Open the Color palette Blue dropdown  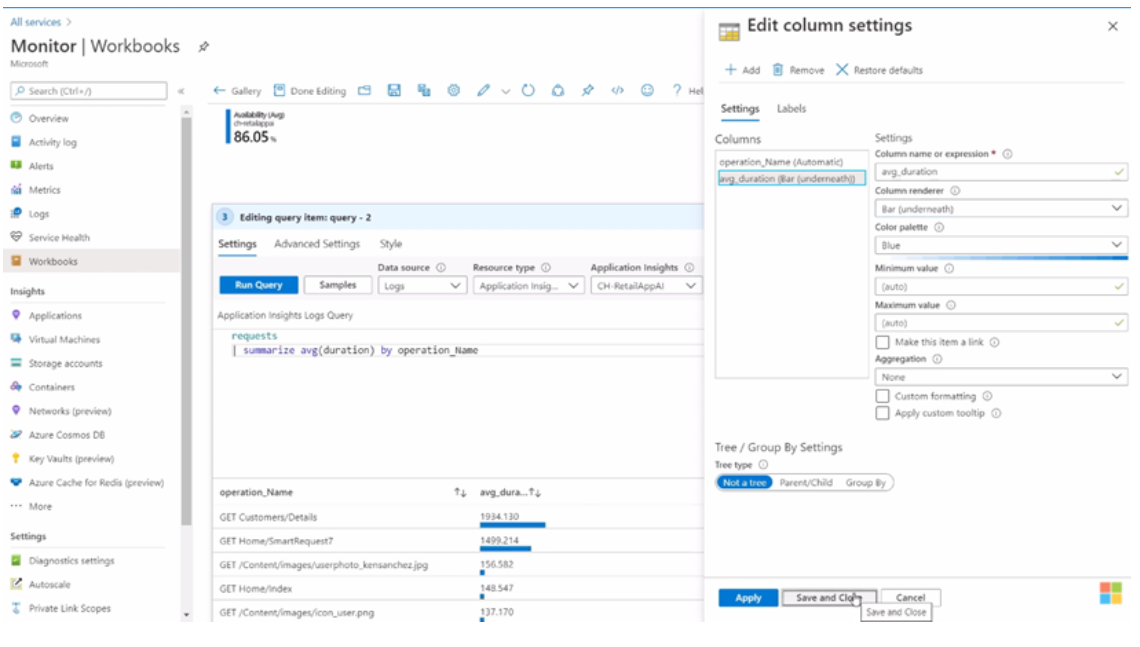[1001, 245]
